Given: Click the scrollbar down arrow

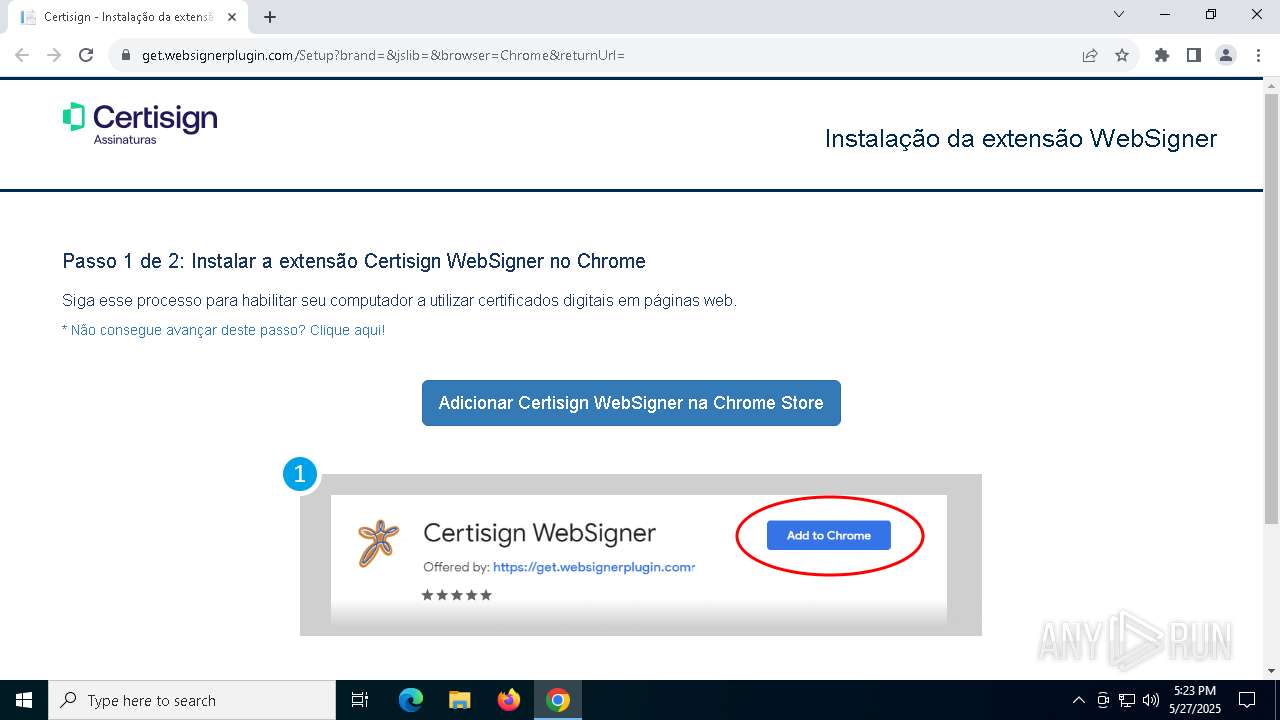Looking at the screenshot, I should point(1271,671).
